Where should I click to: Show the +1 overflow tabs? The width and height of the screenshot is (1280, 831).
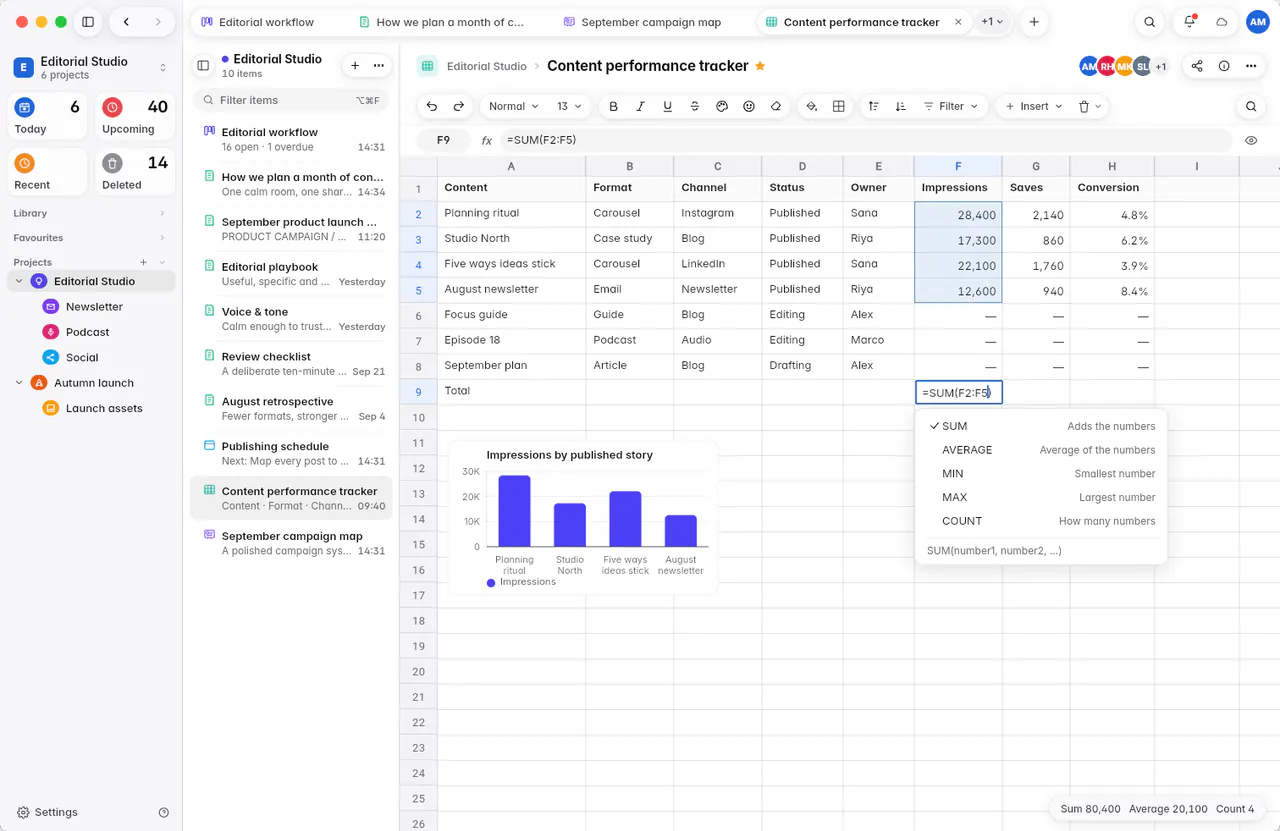[x=992, y=22]
